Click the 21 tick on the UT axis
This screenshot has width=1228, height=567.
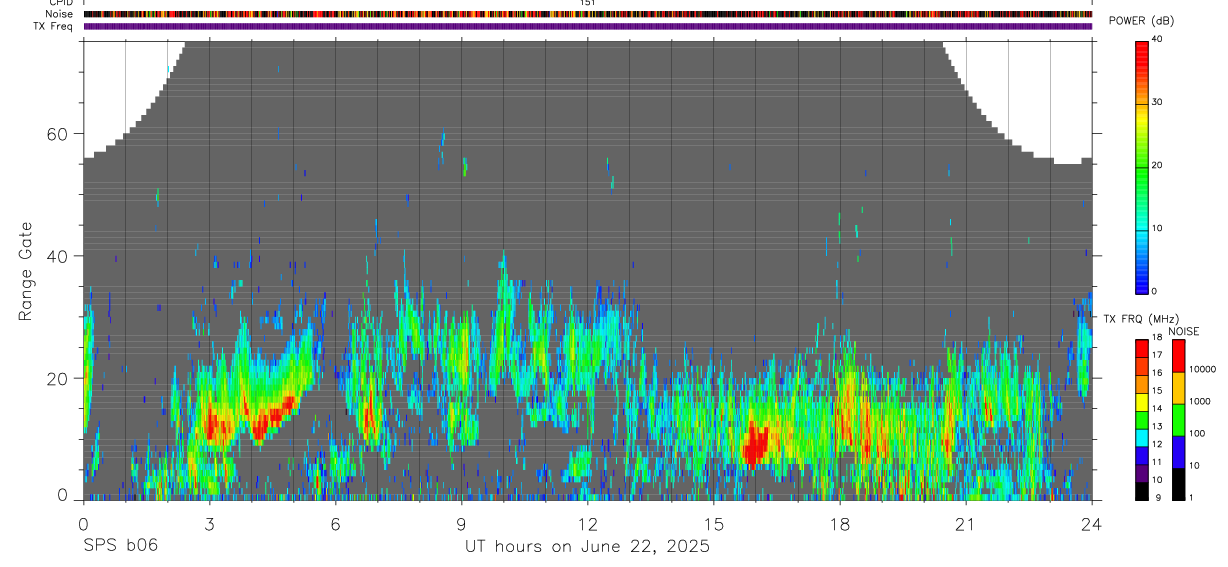click(x=966, y=523)
